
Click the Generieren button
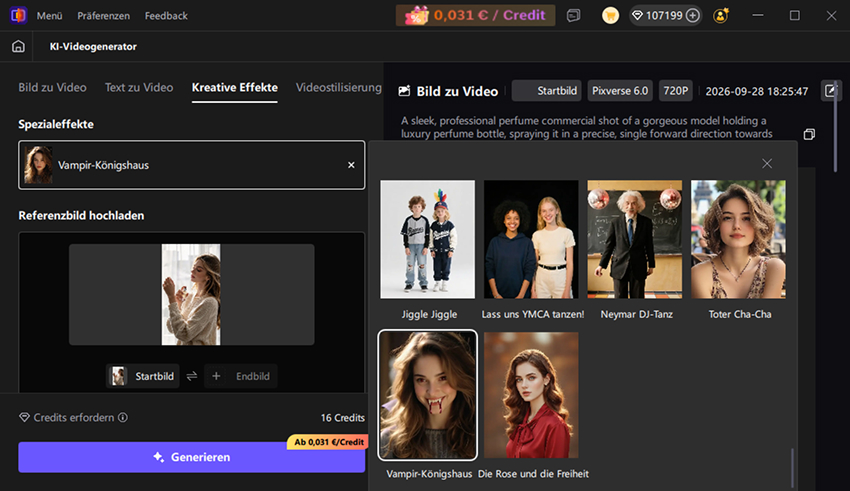[192, 457]
